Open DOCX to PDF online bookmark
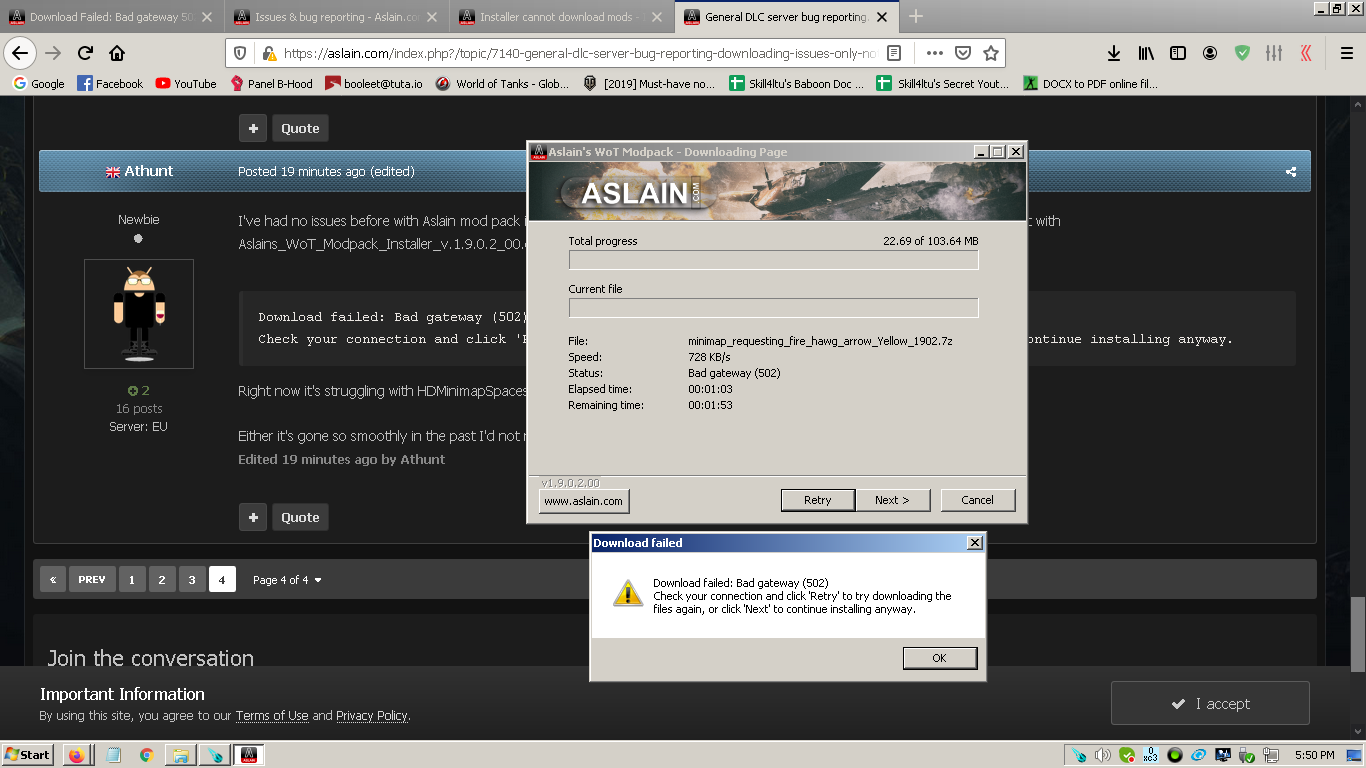This screenshot has width=1366, height=768. [1090, 84]
